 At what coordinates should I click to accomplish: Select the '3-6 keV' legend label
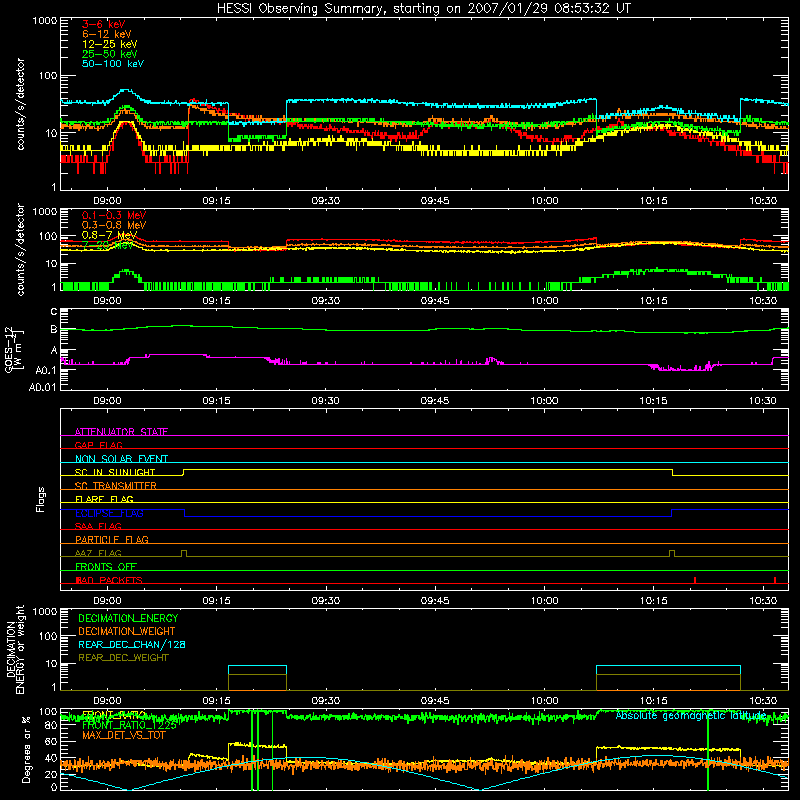pyautogui.click(x=103, y=24)
